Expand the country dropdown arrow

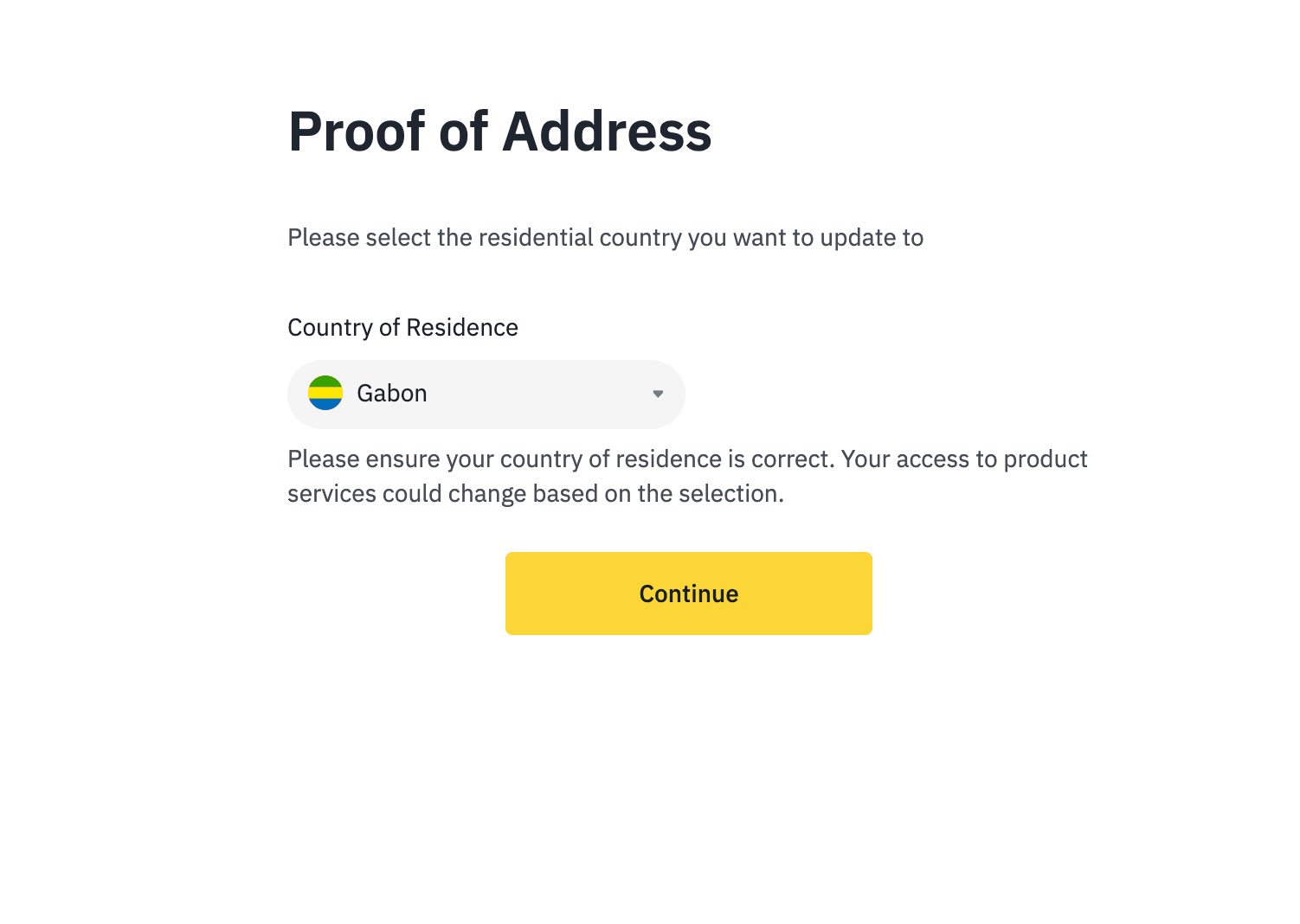(x=658, y=394)
